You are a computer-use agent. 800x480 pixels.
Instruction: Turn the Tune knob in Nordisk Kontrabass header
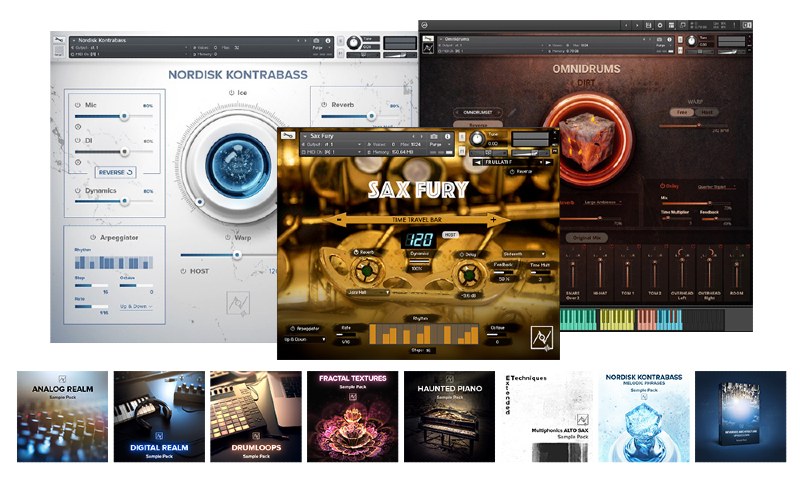pos(354,43)
